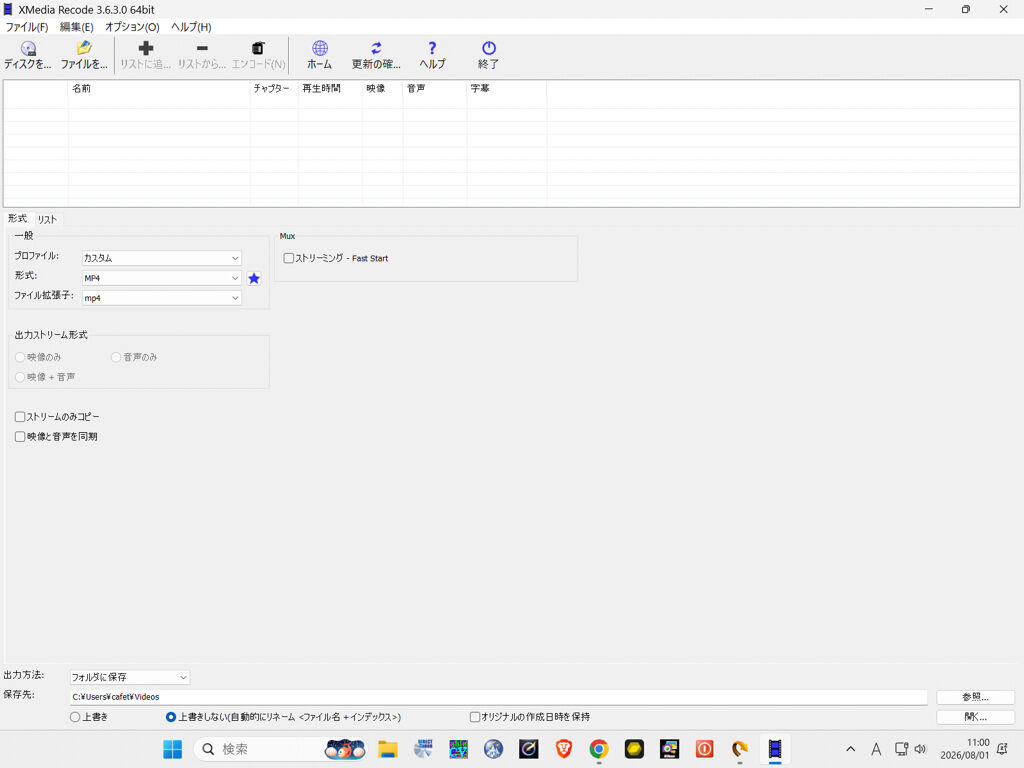Click the 開く... open button
Viewport: 1024px width, 768px height.
(x=975, y=717)
